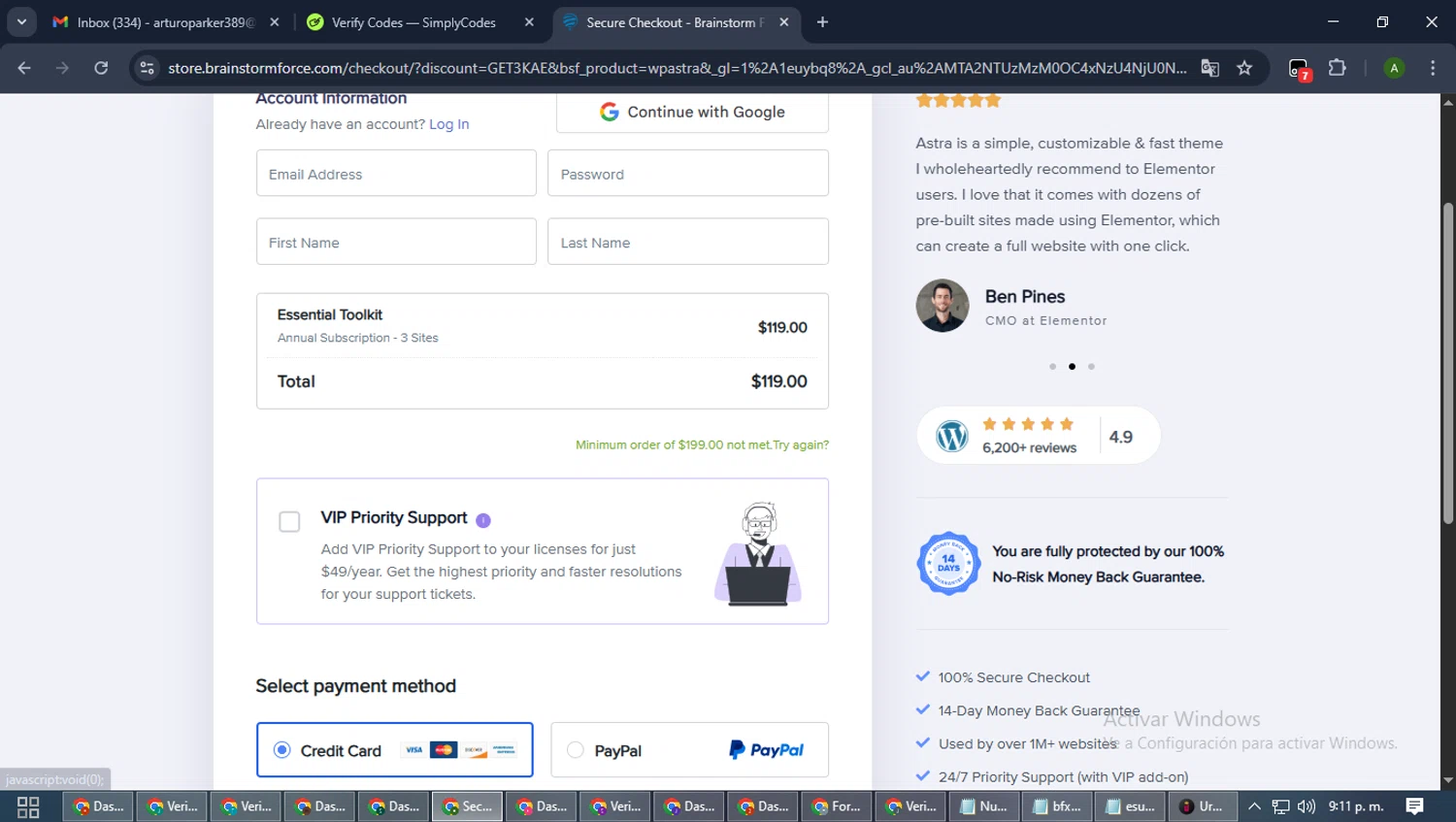Click the Try again? coupon link
This screenshot has width=1456, height=822.
coord(801,444)
